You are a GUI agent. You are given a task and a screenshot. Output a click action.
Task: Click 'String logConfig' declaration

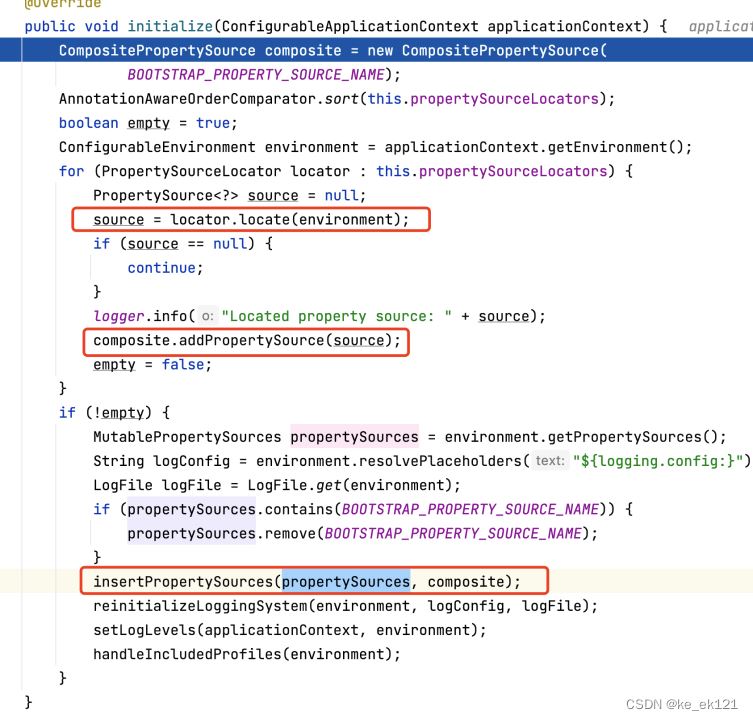(161, 461)
